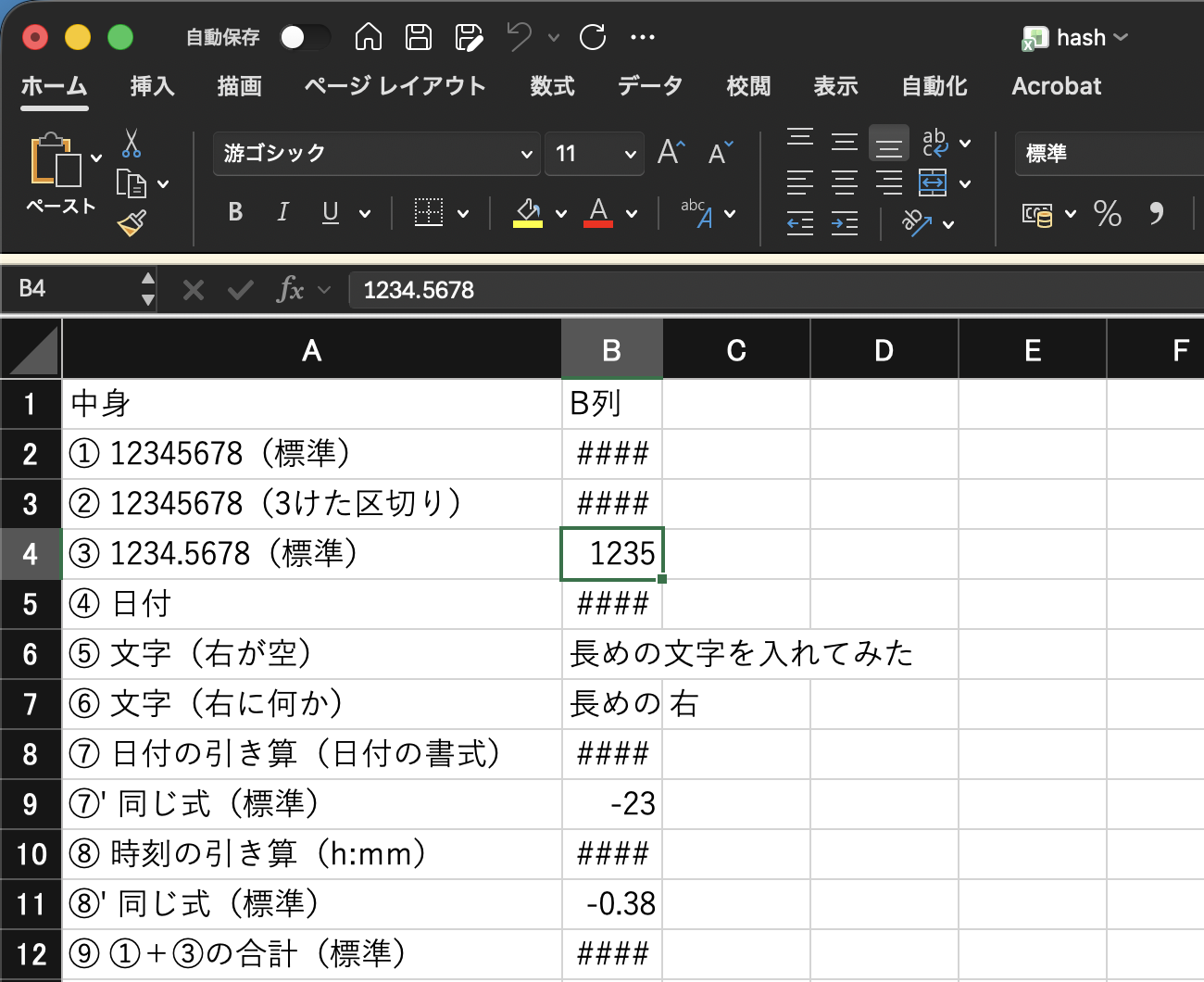Click the phonetic guide abc icon

(696, 213)
